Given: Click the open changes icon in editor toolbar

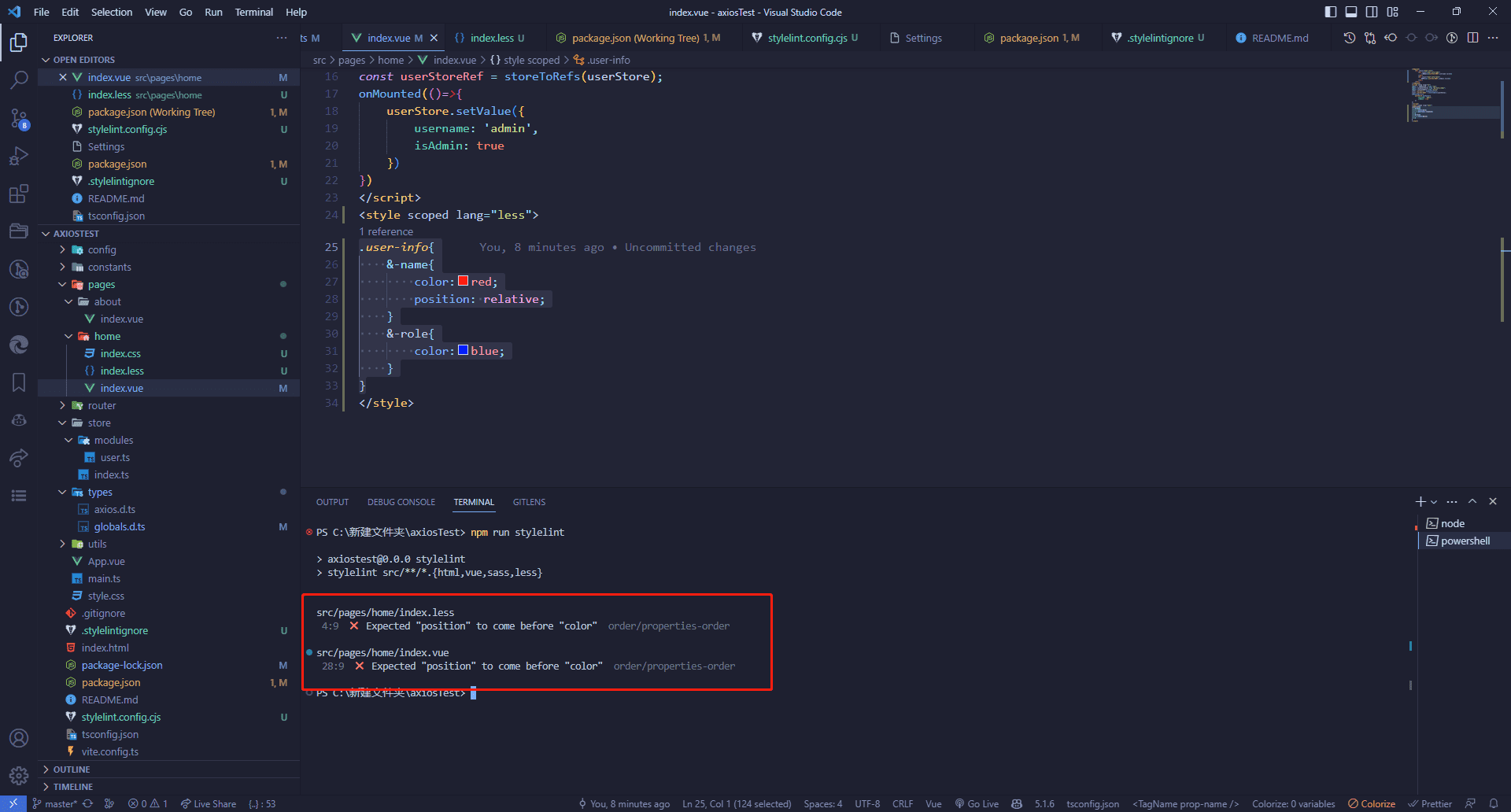Looking at the screenshot, I should point(1370,38).
